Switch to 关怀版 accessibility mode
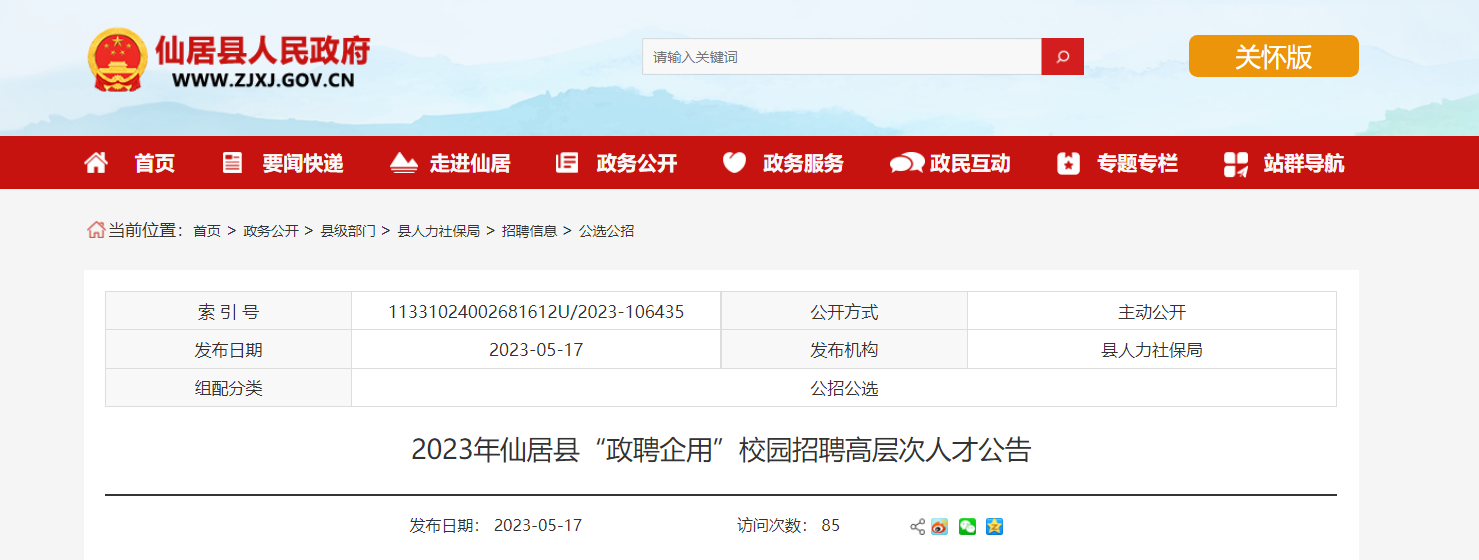Viewport: 1479px width, 560px height. [1274, 56]
